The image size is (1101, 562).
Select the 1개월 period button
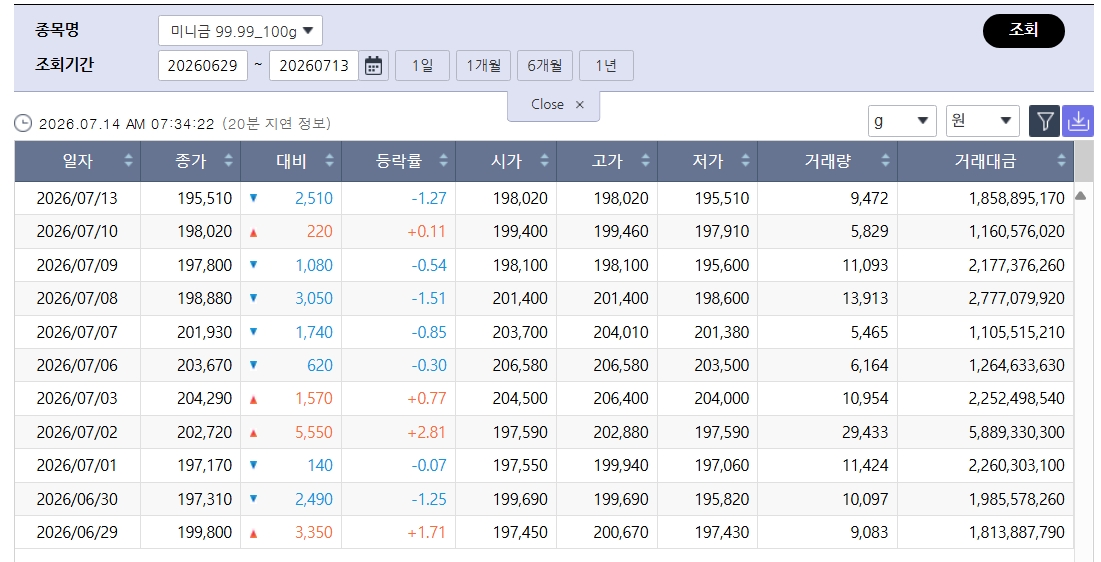point(483,65)
